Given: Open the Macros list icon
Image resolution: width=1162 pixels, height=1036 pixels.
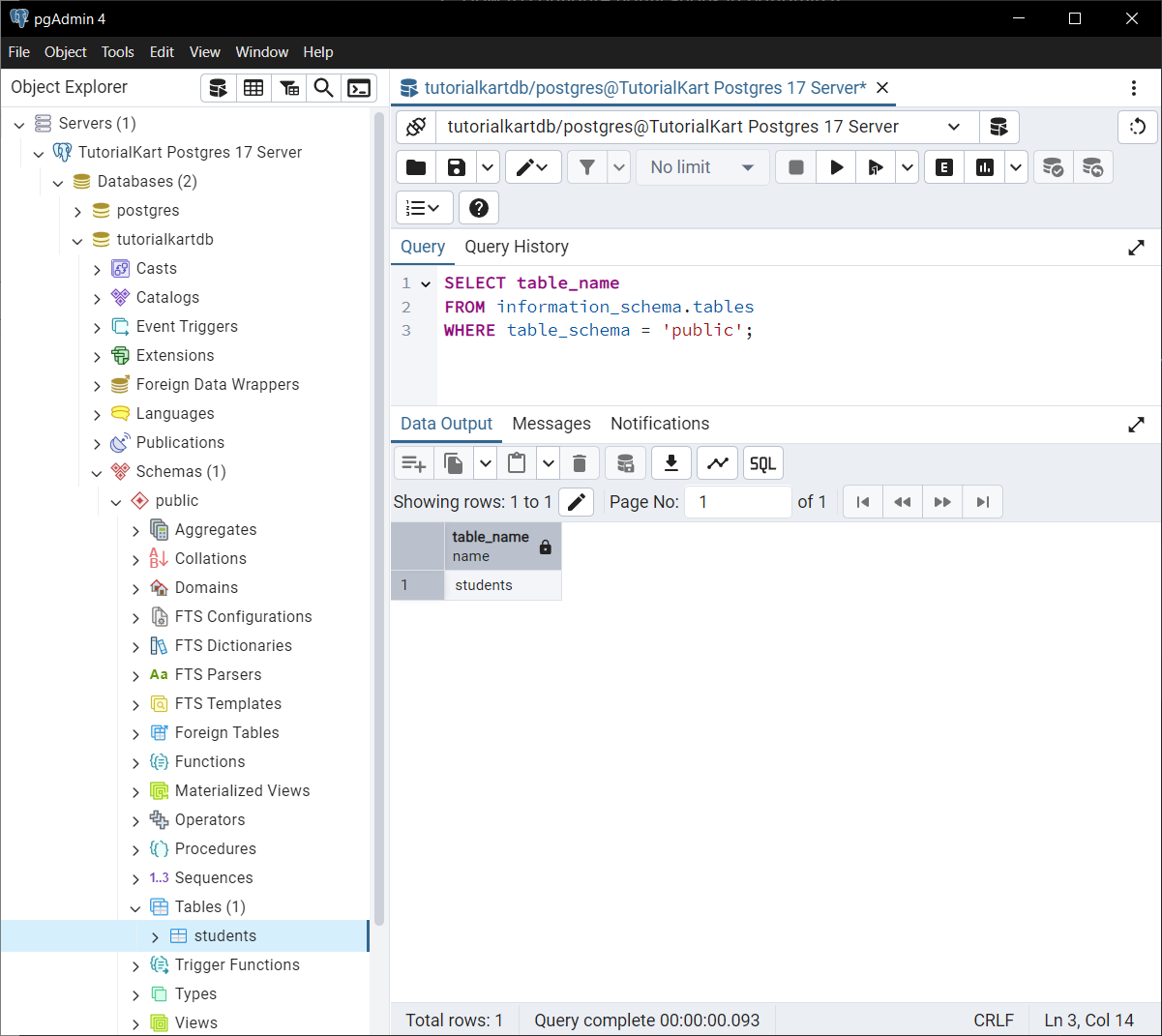Looking at the screenshot, I should coord(423,207).
